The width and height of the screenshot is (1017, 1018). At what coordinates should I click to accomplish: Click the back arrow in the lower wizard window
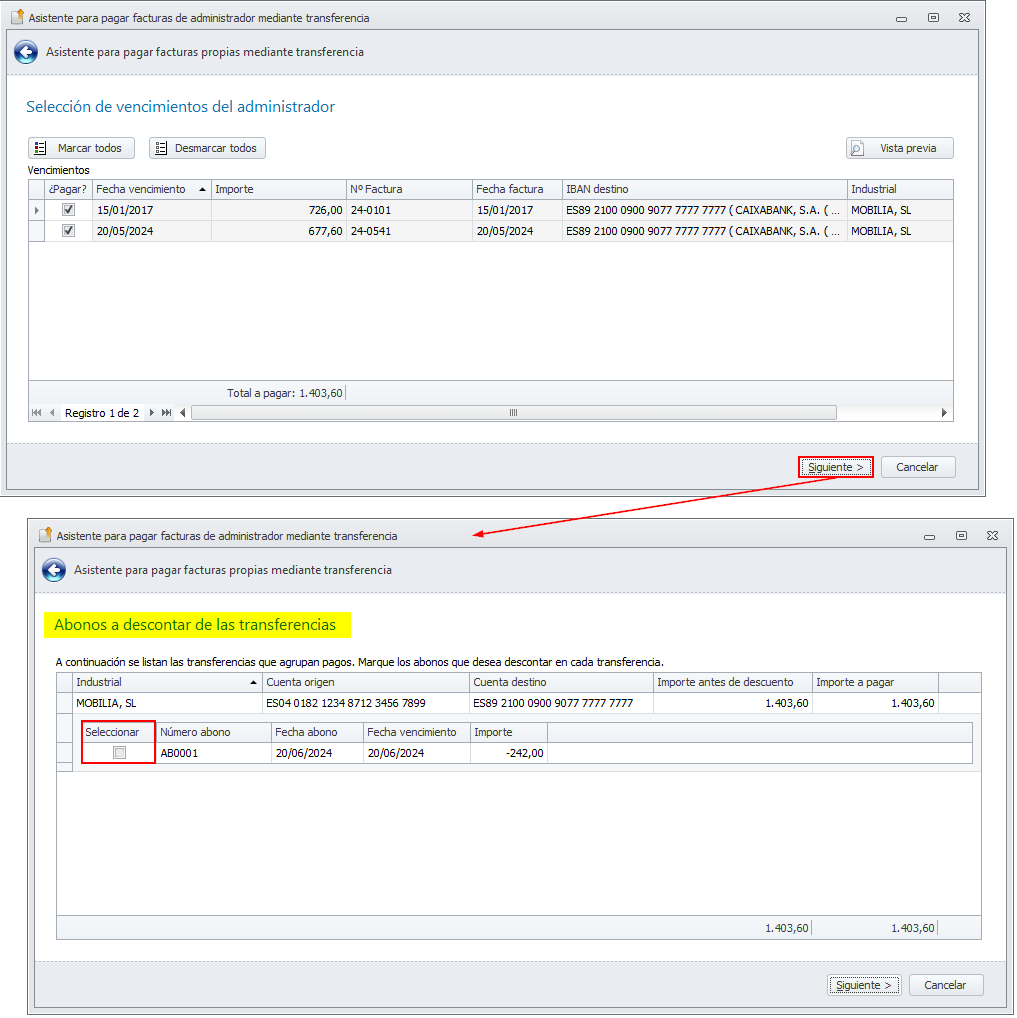click(54, 570)
